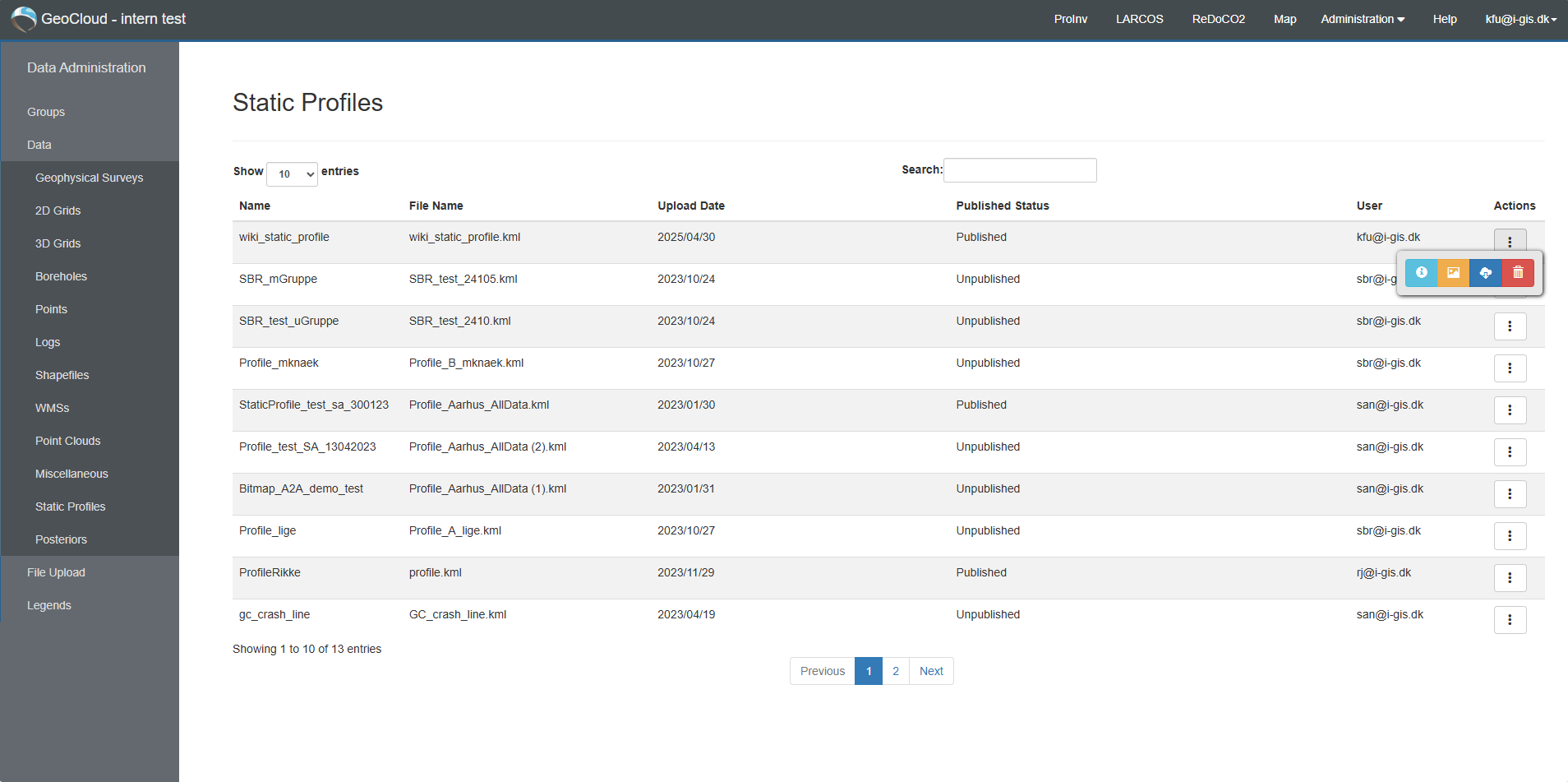Viewport: 1568px width, 782px height.
Task: Click Showing 1 to 10 of 13 entries
Action: click(x=307, y=649)
